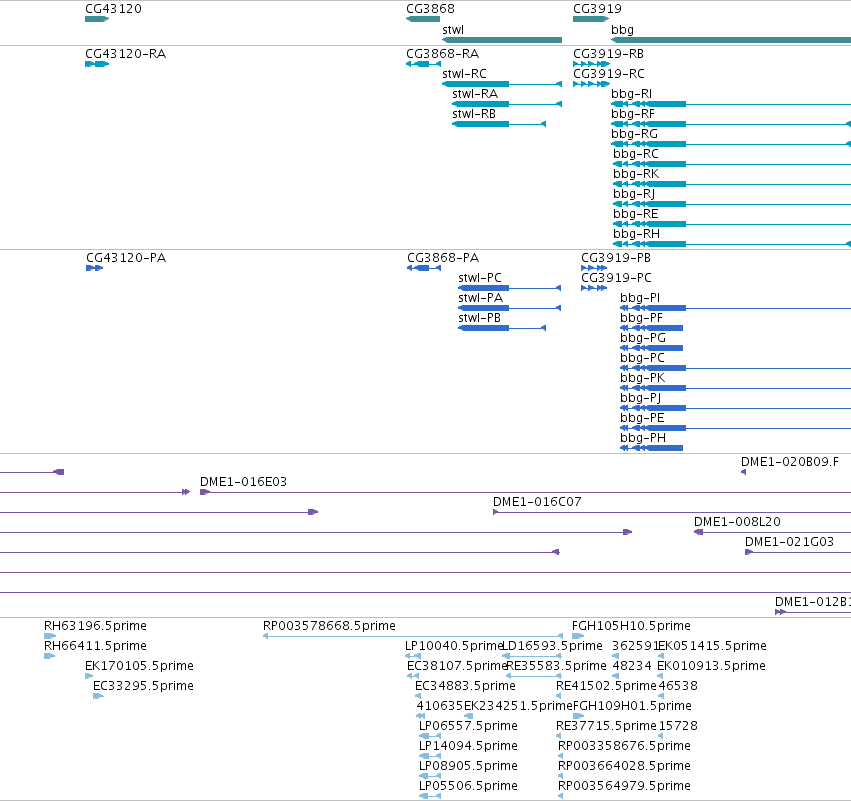Click the stwl gene name

click(453, 30)
